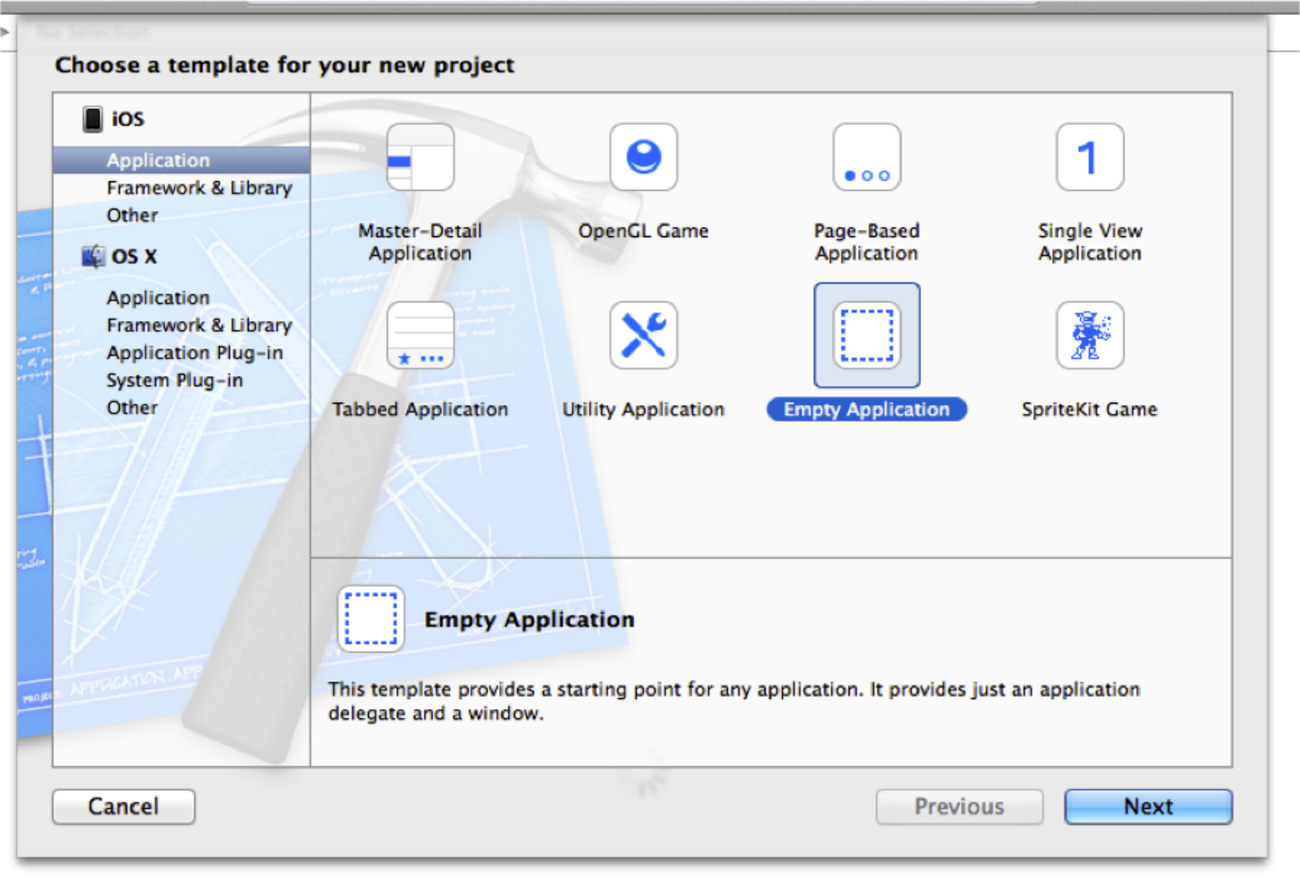
Task: Click the Empty Application icon in description pane
Action: 371,619
